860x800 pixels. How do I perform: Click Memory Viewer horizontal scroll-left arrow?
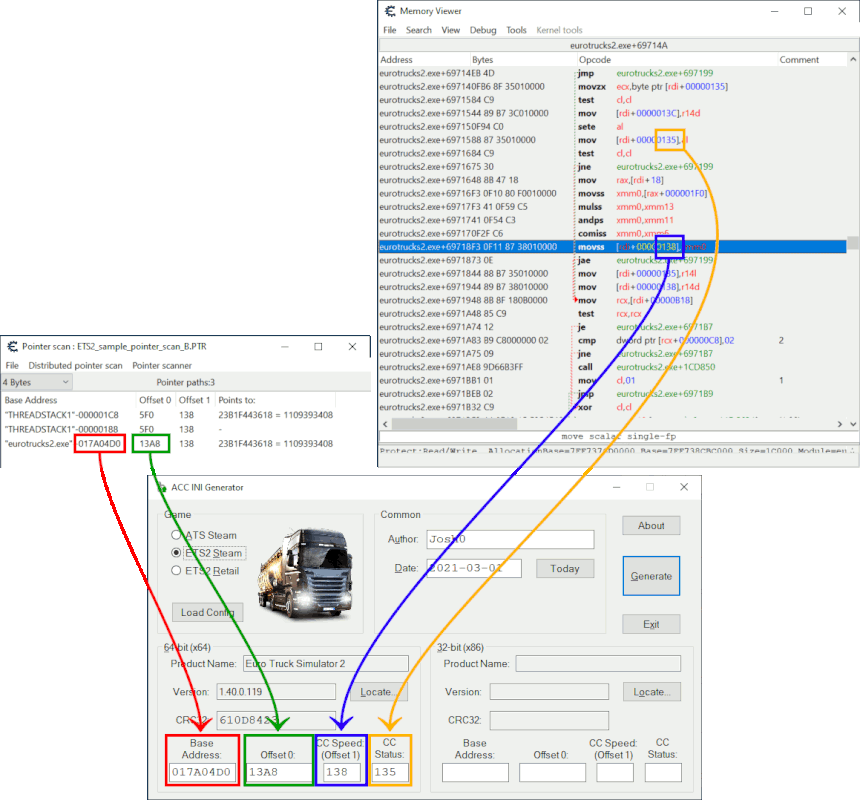(385, 424)
